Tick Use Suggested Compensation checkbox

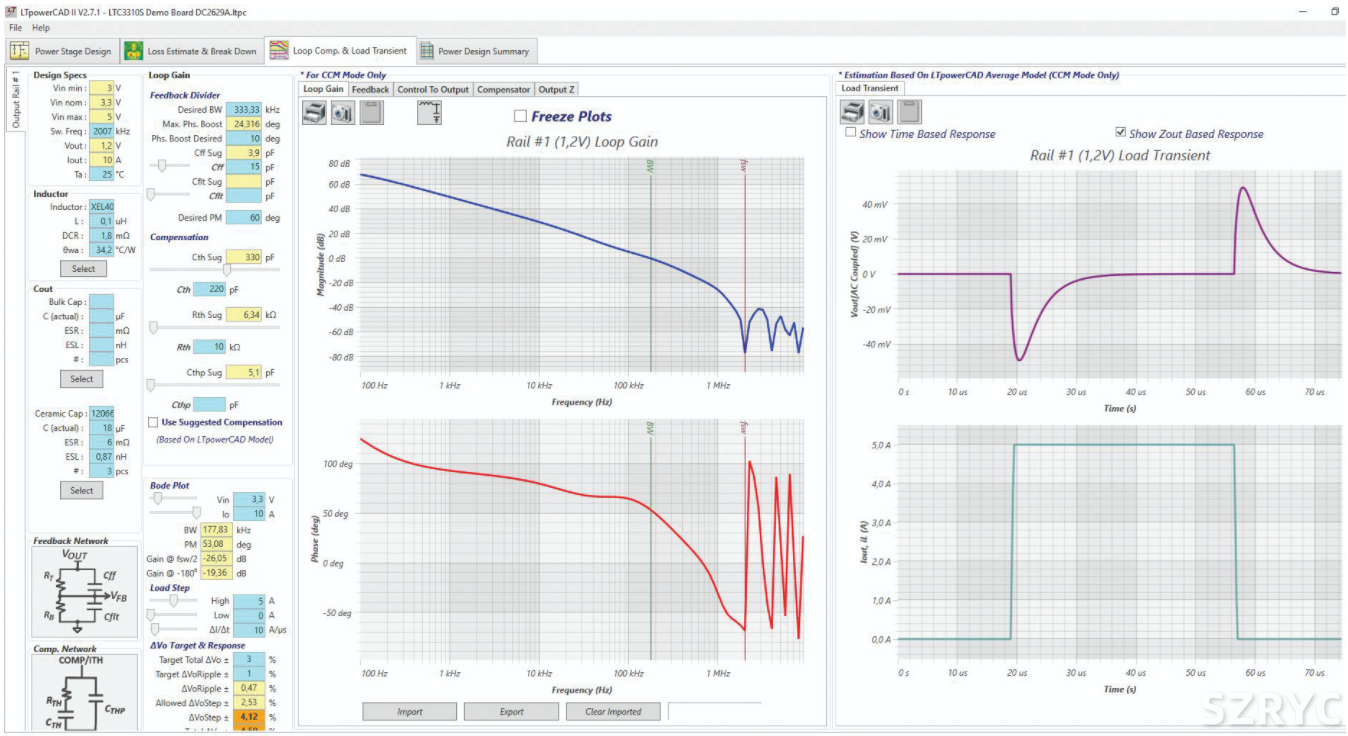tap(153, 423)
